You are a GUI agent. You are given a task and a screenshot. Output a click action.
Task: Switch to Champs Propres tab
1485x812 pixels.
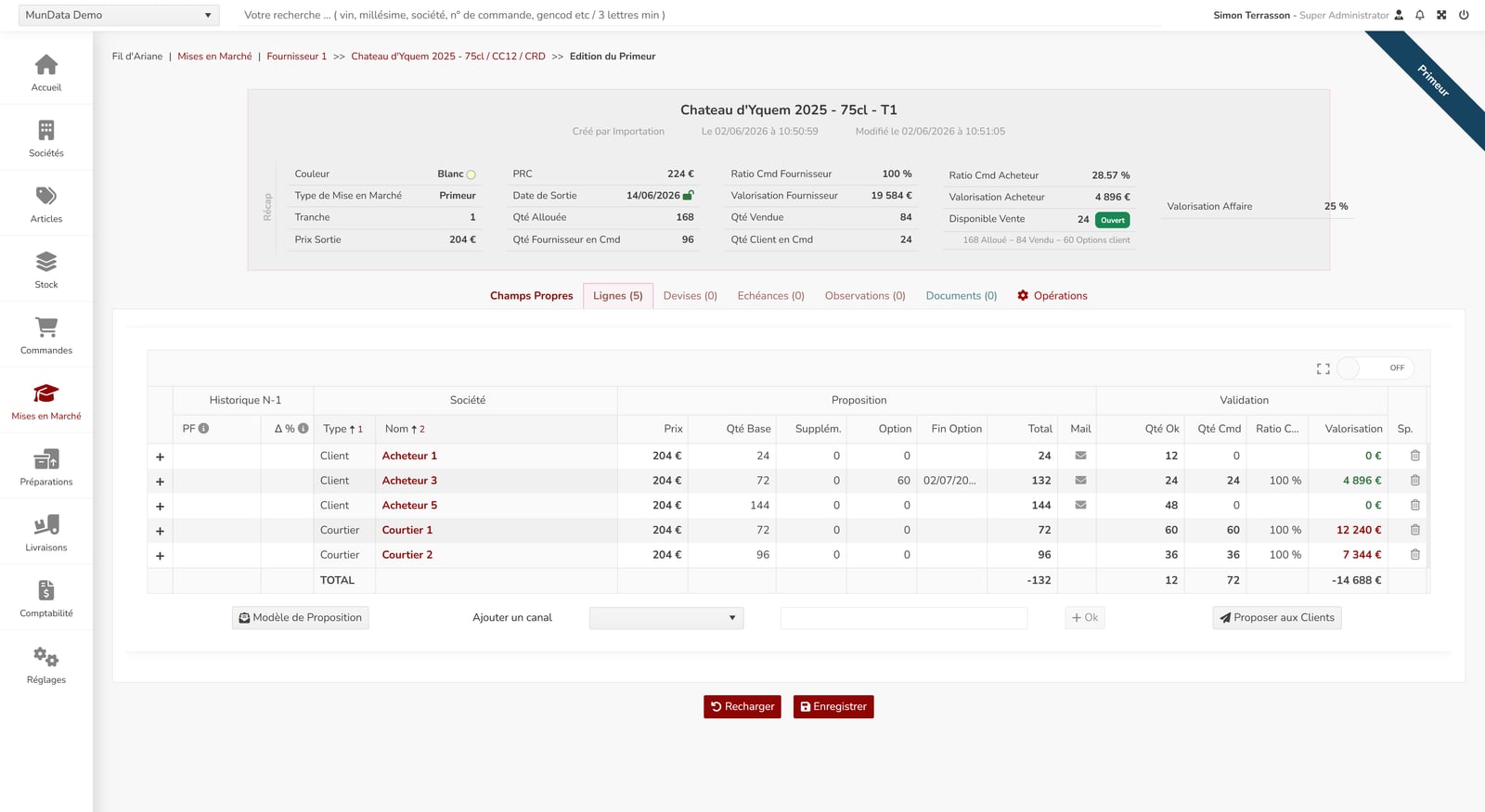tap(532, 296)
